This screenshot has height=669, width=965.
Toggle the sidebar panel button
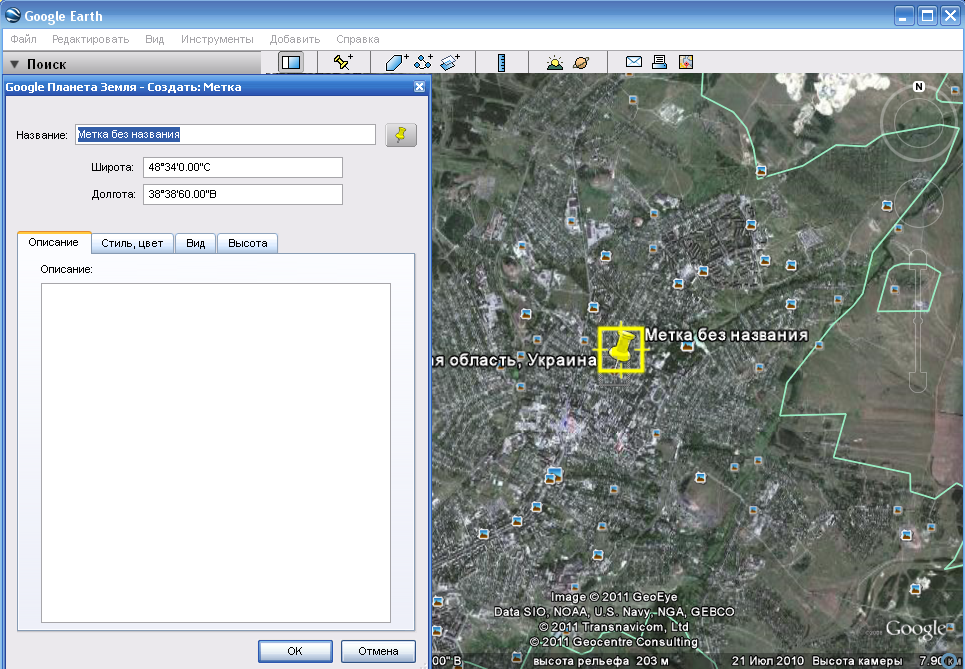tap(290, 62)
